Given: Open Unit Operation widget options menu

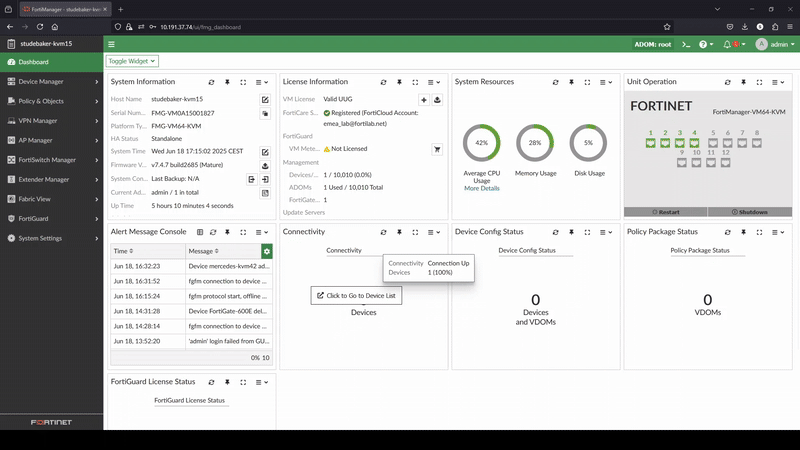Looking at the screenshot, I should coord(778,82).
